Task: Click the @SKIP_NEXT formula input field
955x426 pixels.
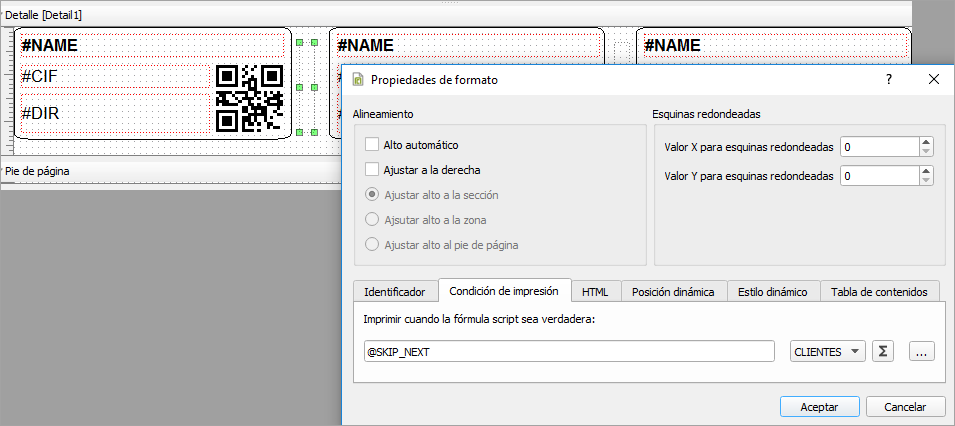Action: point(570,352)
